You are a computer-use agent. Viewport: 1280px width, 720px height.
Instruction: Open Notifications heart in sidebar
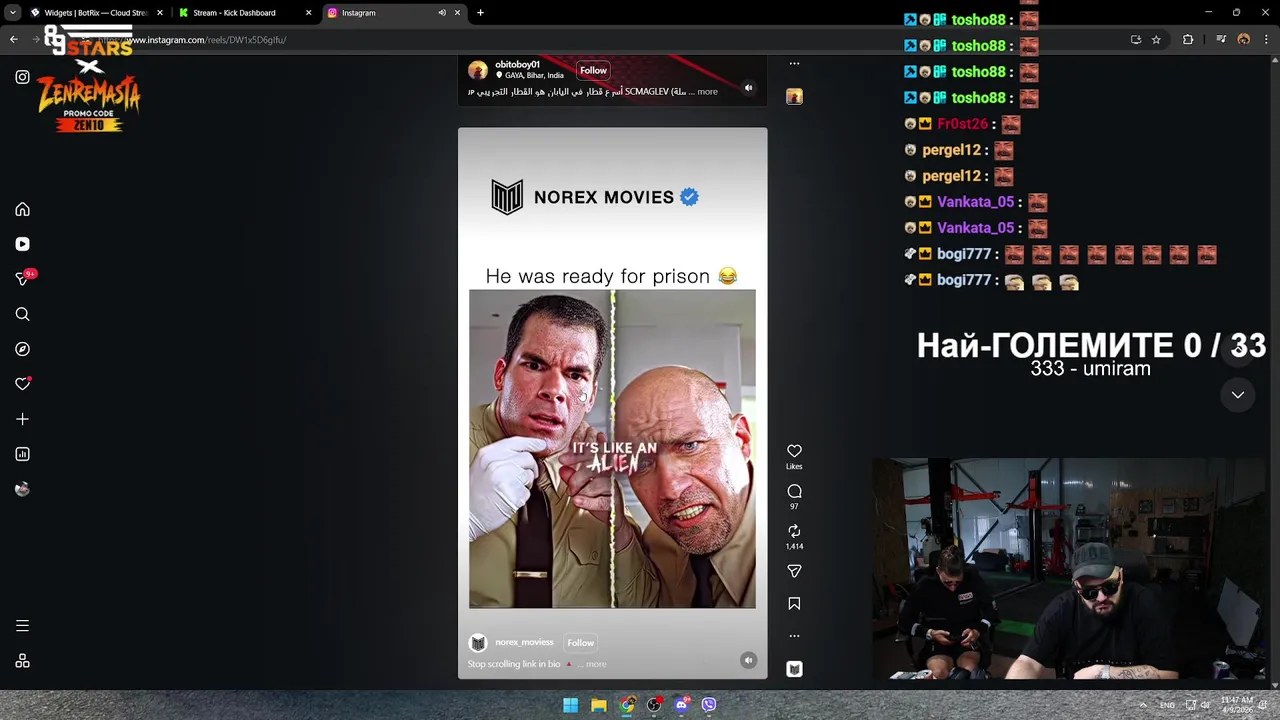point(22,384)
